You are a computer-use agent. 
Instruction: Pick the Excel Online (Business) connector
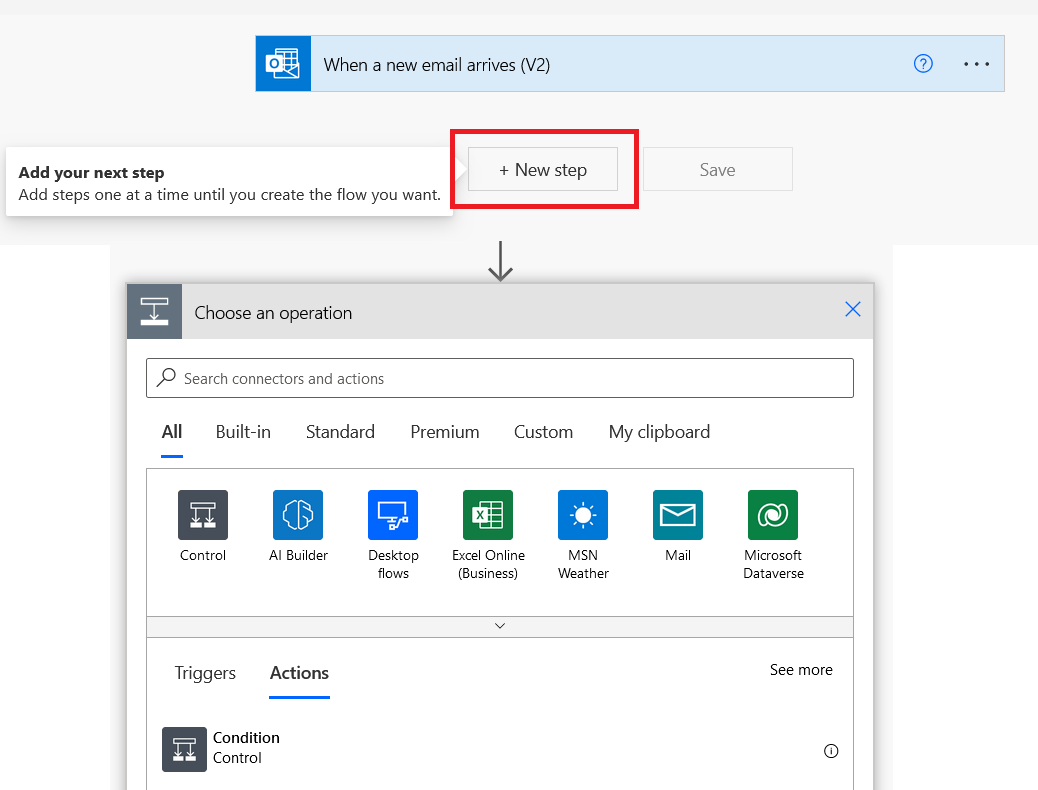[x=488, y=515]
